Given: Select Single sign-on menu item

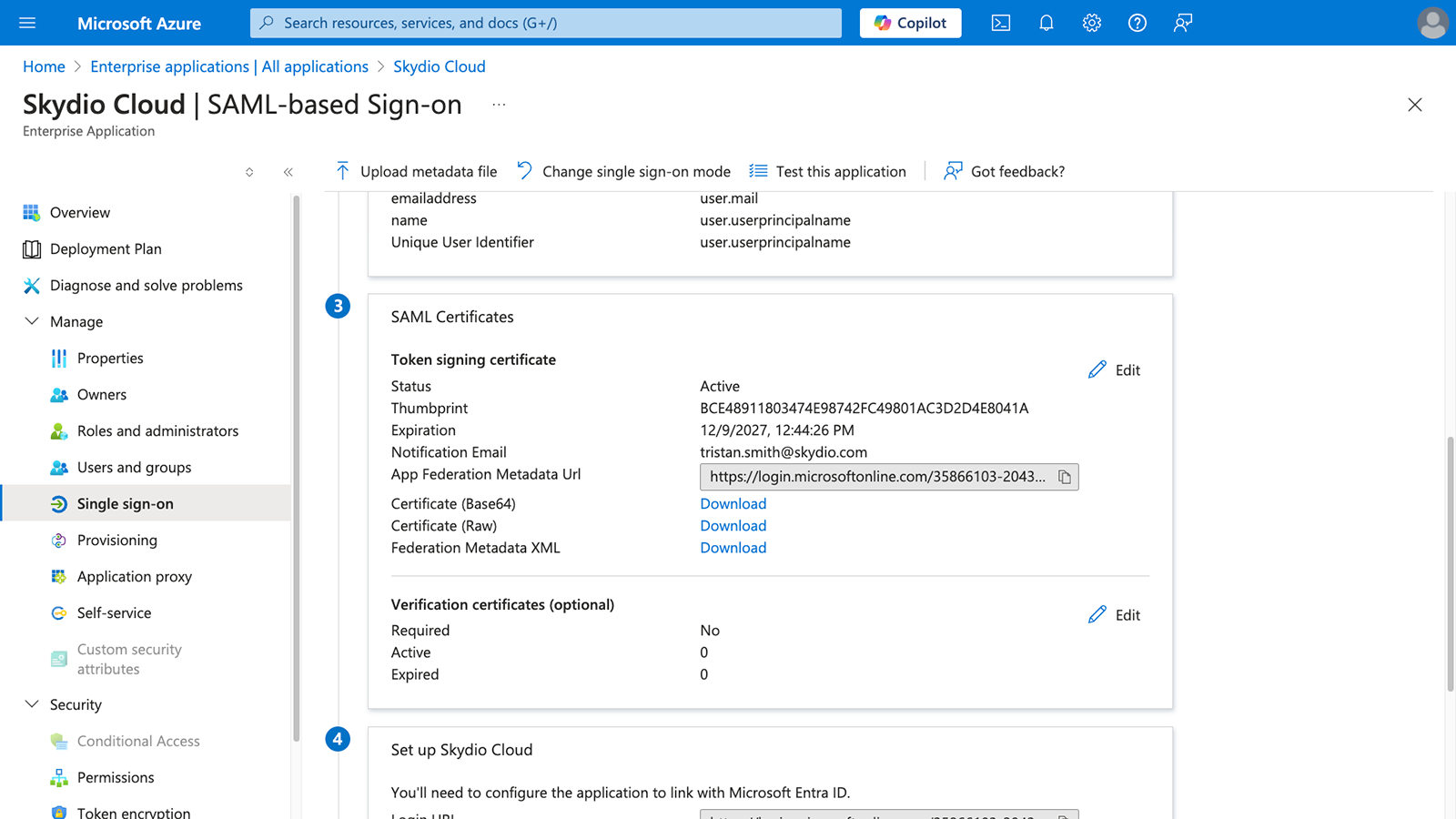Looking at the screenshot, I should [146, 503].
